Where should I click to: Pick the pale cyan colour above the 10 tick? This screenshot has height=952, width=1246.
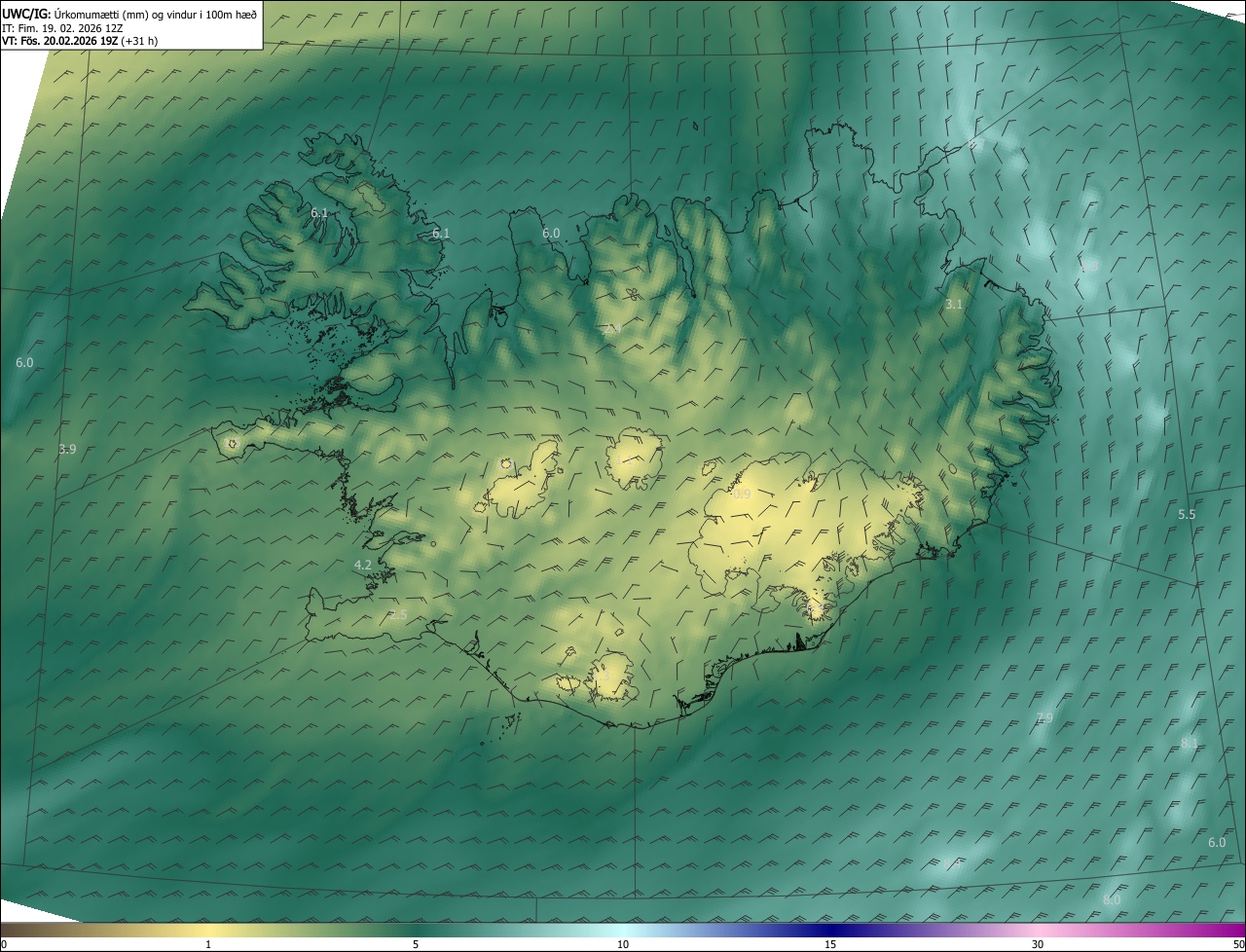point(623,930)
